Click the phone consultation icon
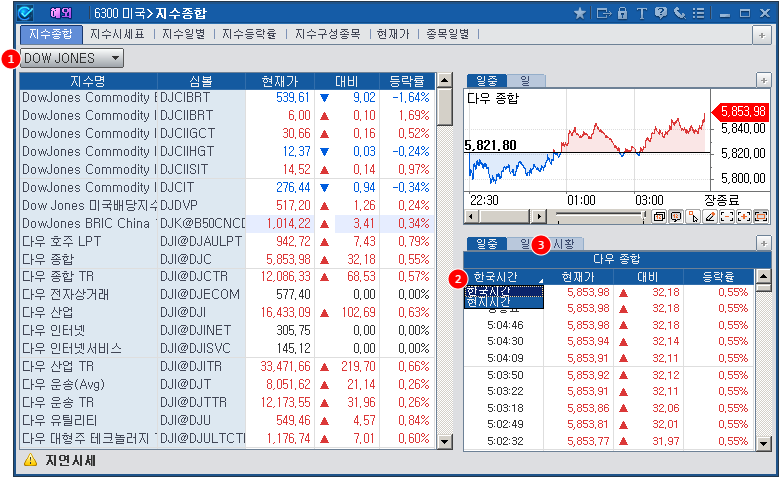This screenshot has width=780, height=478. (680, 13)
